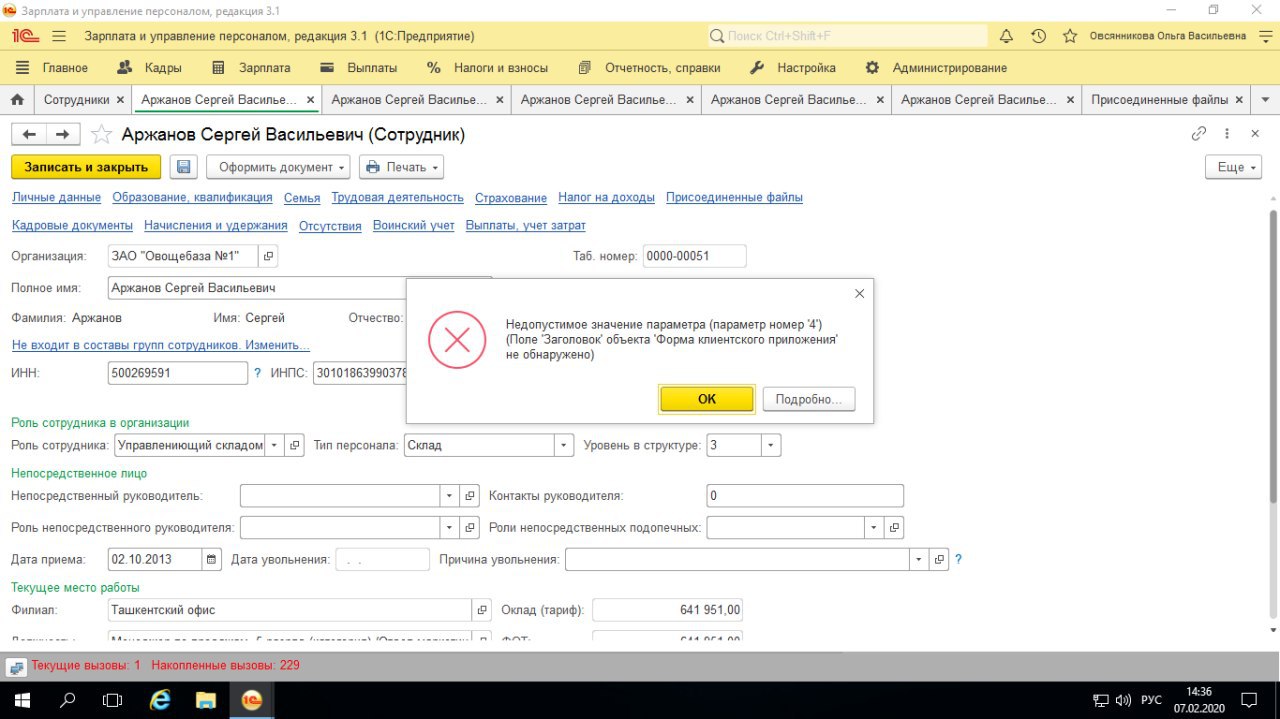Screen dimensions: 1280x719
Task: Open form options three-dot menu
Action: coord(1229,133)
